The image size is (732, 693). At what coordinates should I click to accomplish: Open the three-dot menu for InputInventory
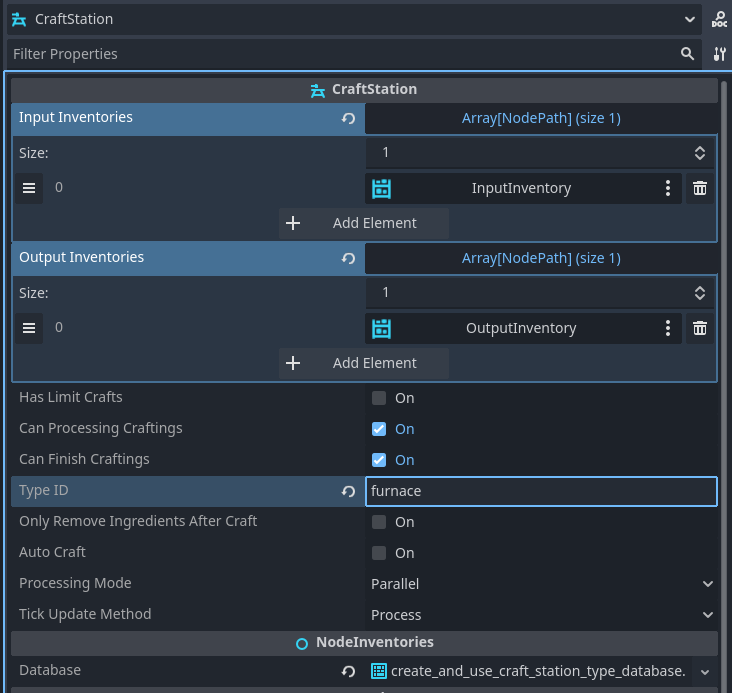[668, 188]
